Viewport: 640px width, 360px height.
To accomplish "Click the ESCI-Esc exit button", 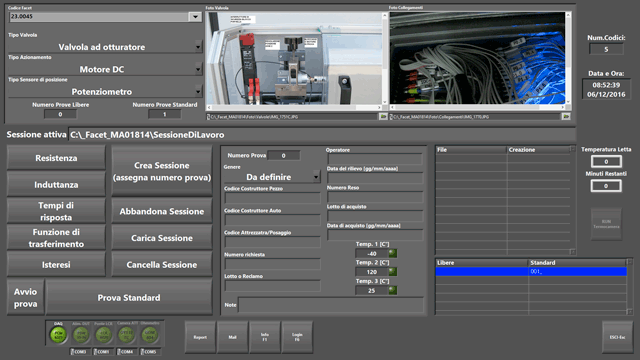I will 618,337.
